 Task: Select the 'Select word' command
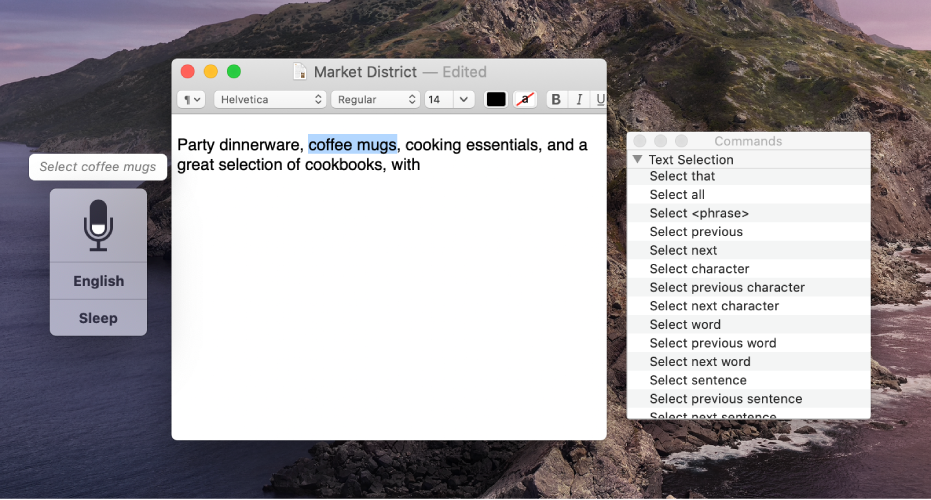pyautogui.click(x=749, y=324)
